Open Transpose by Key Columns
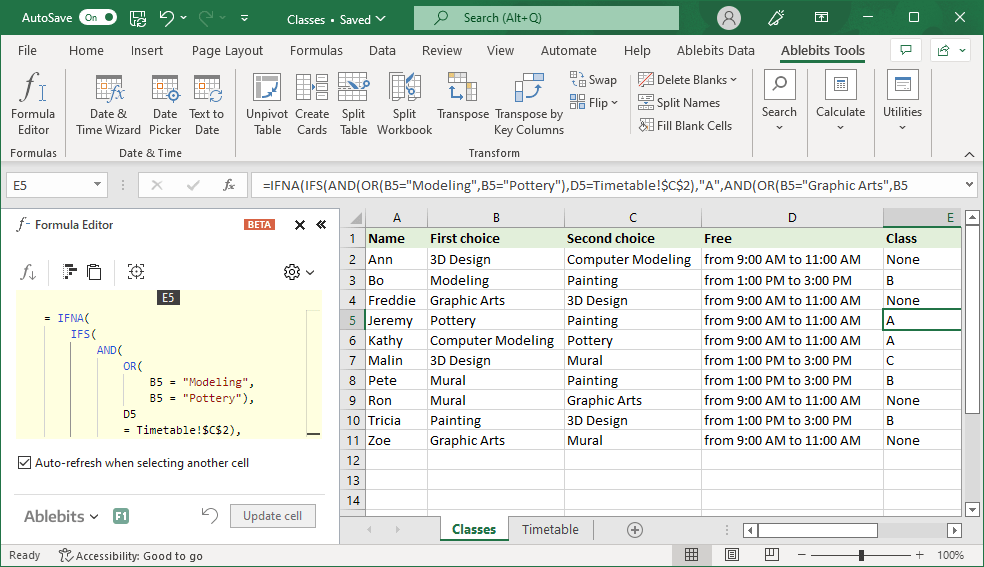This screenshot has width=984, height=567. coord(529,103)
